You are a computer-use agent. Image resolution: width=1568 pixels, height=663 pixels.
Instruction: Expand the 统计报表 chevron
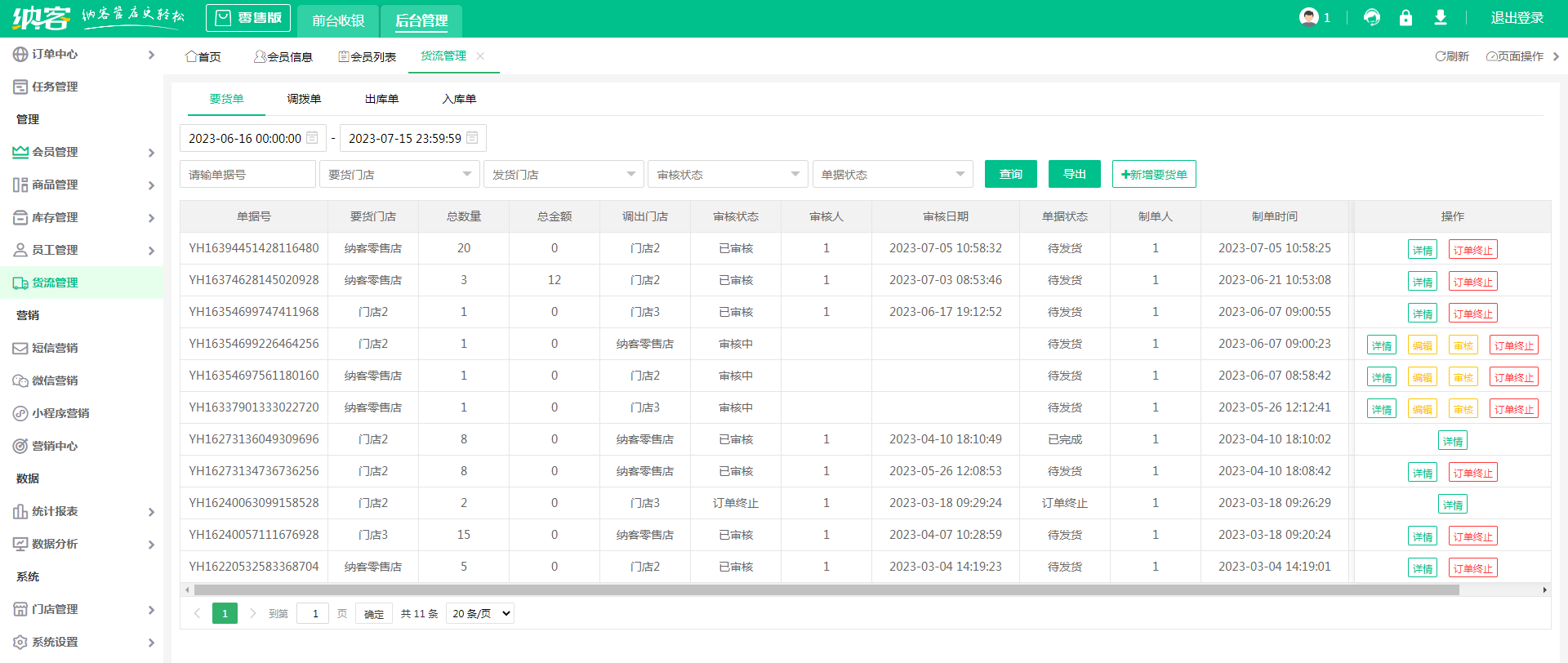(x=151, y=512)
